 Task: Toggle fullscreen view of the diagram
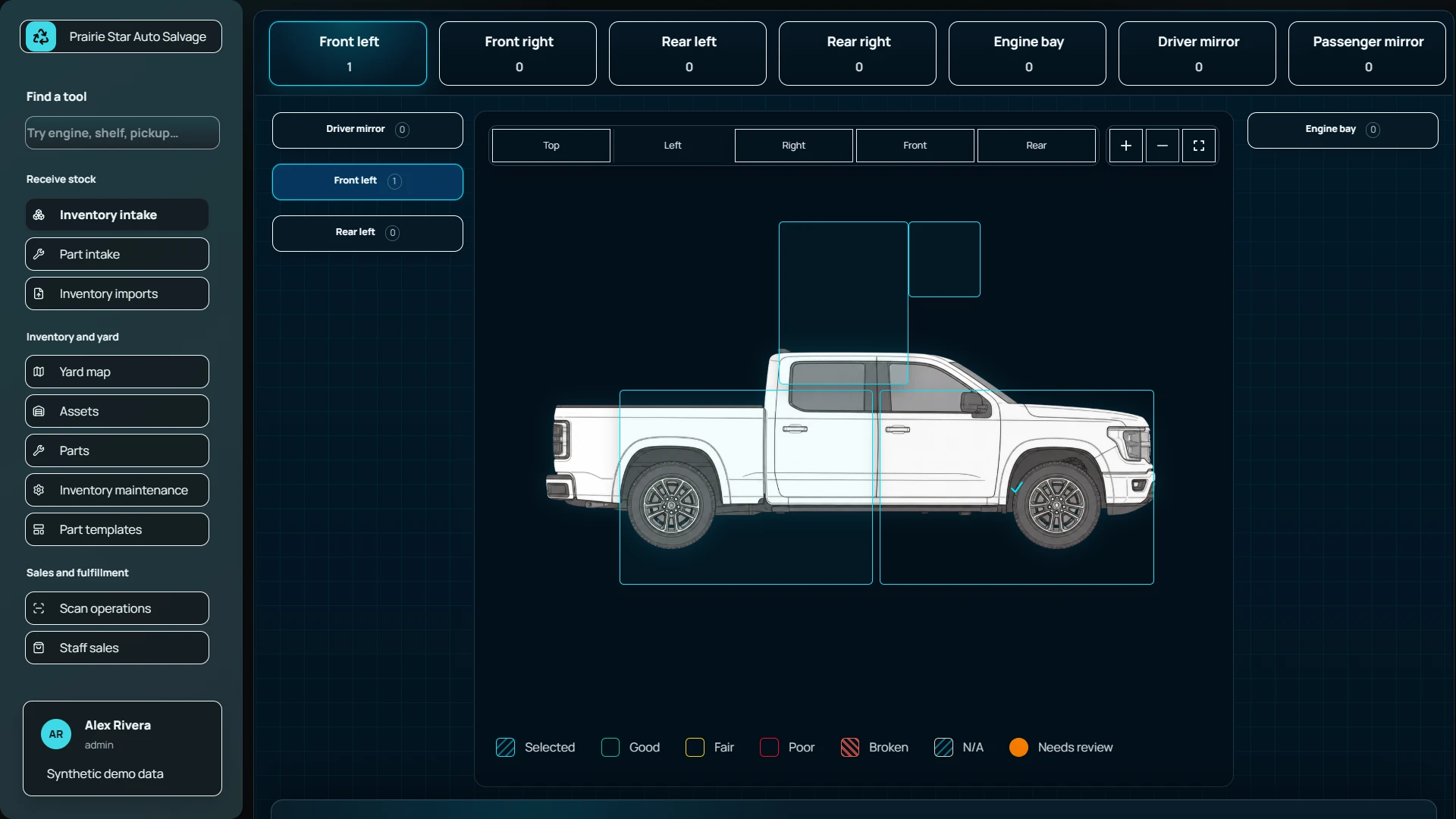tap(1199, 146)
